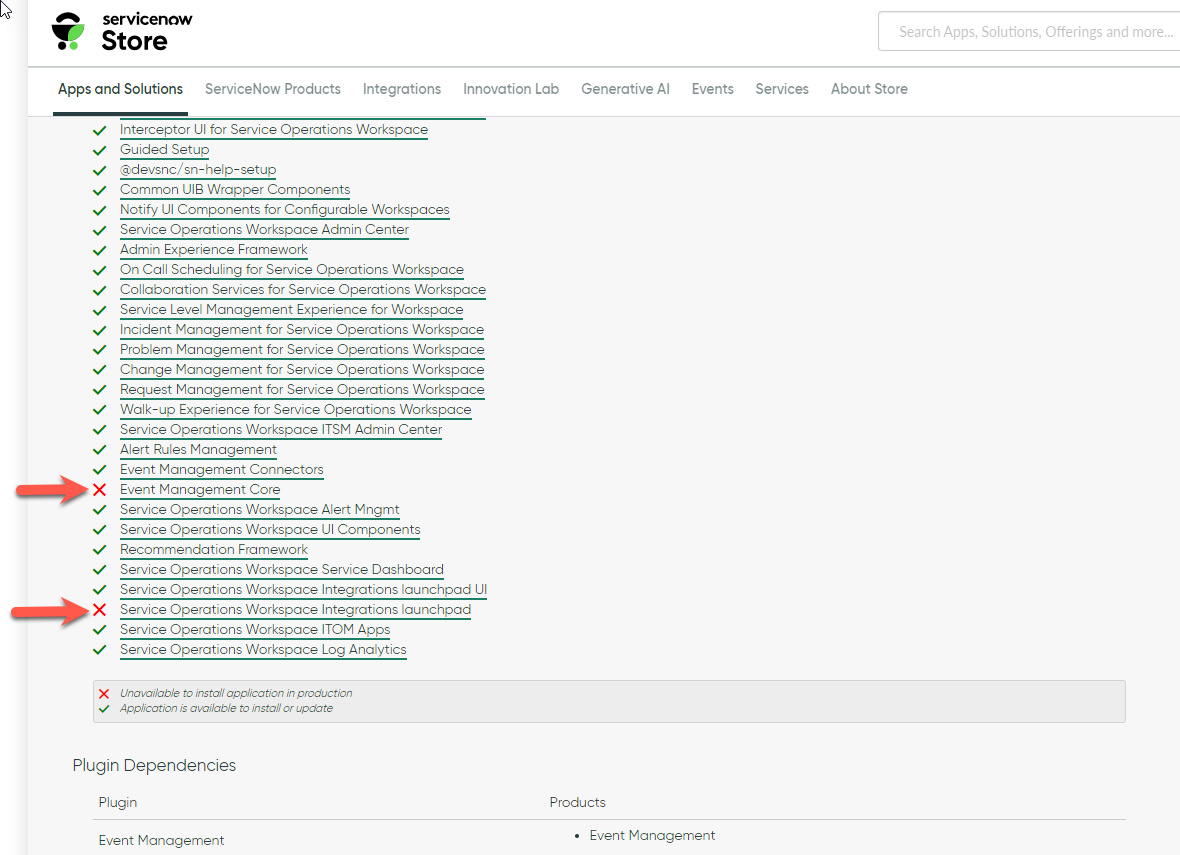Image resolution: width=1180 pixels, height=855 pixels.
Task: Click checkmark beside Common UIB Wrapper Components
Action: 99,190
